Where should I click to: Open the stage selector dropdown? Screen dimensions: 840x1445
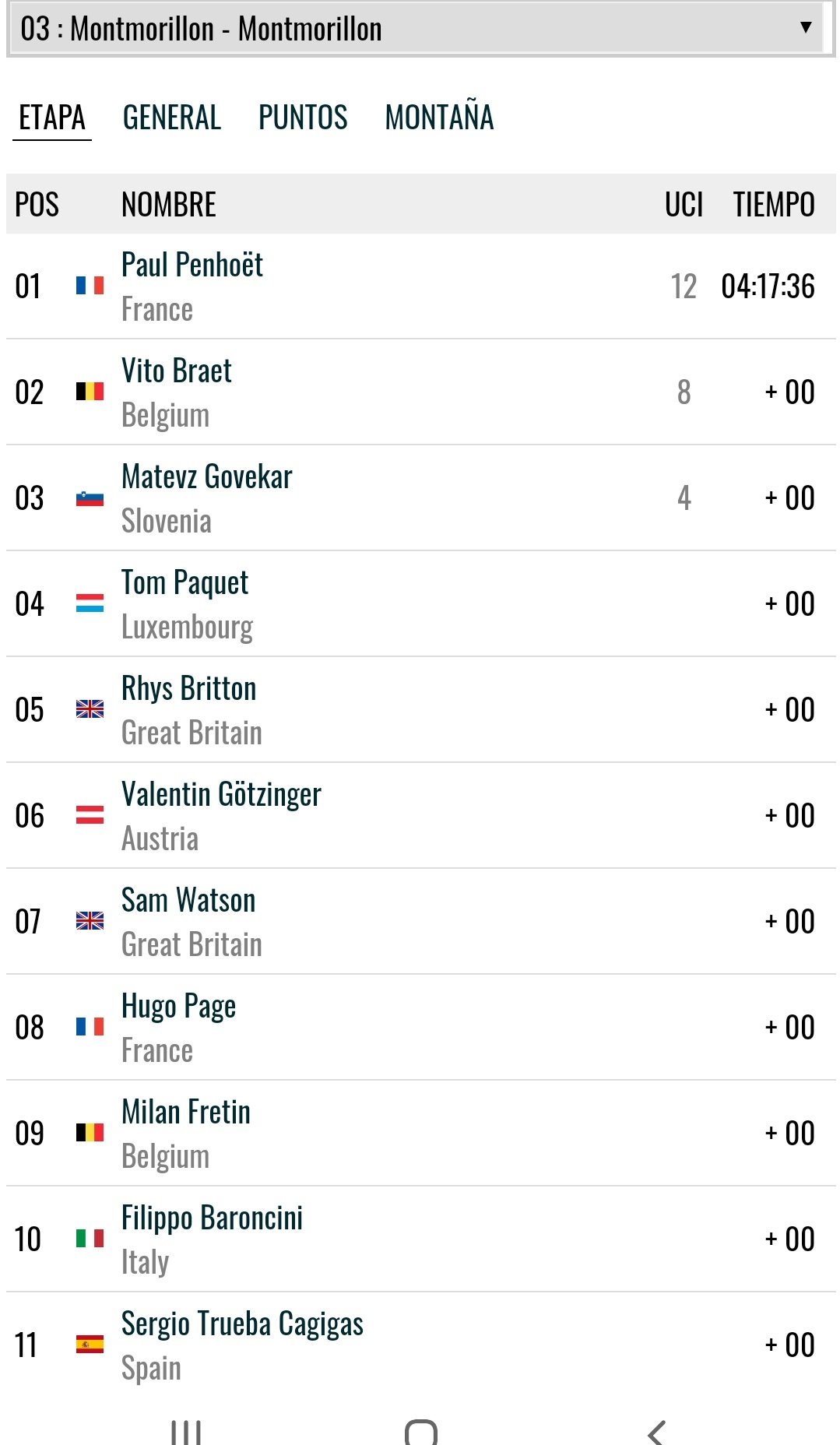(x=419, y=29)
